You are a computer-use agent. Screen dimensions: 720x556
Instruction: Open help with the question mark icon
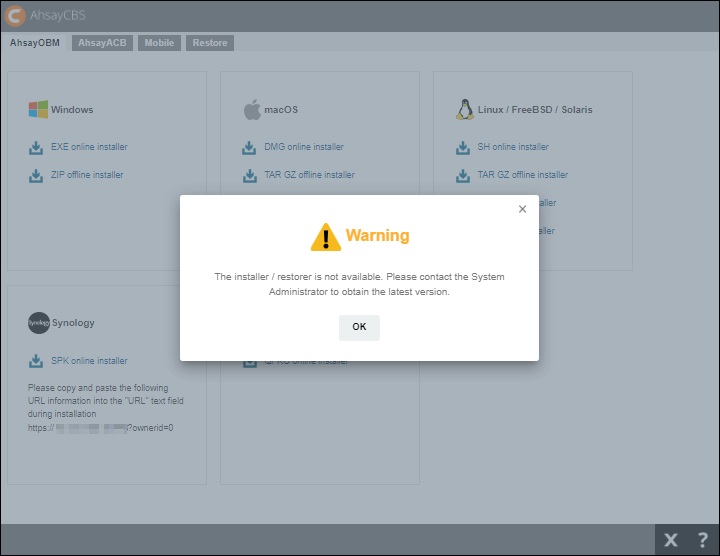[703, 540]
